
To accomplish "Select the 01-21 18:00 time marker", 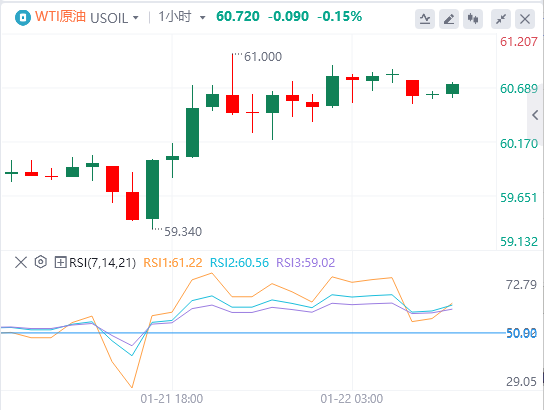I will pos(172,399).
